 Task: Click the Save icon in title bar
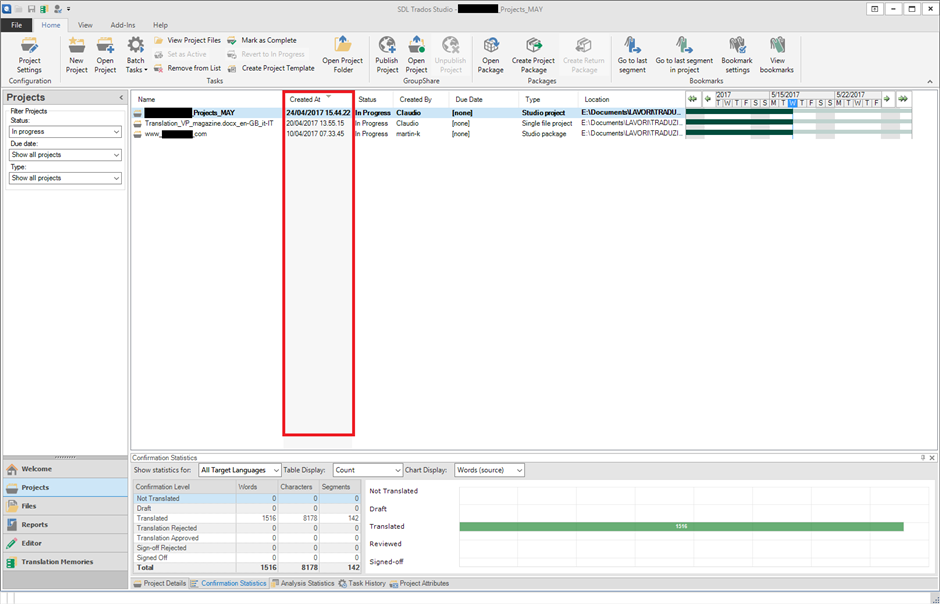31,9
